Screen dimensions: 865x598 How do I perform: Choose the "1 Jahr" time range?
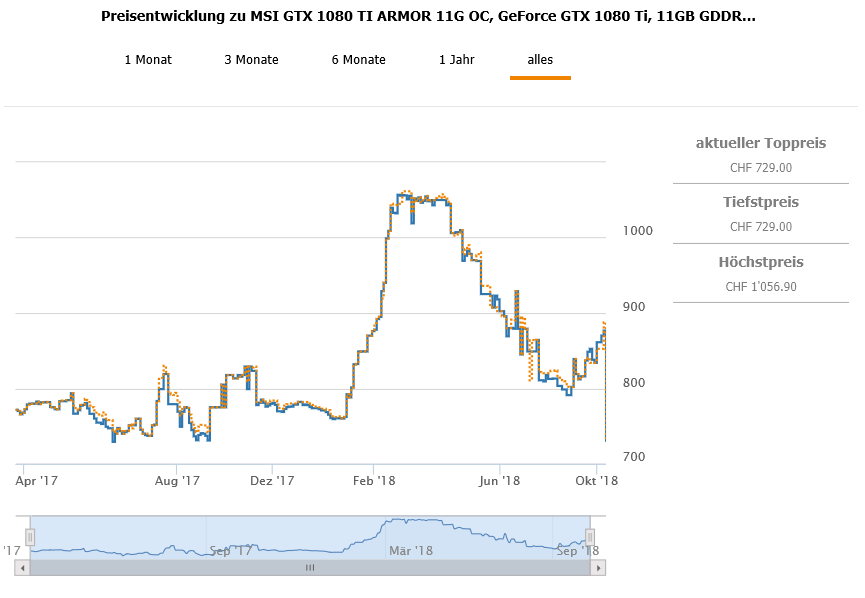[x=456, y=60]
